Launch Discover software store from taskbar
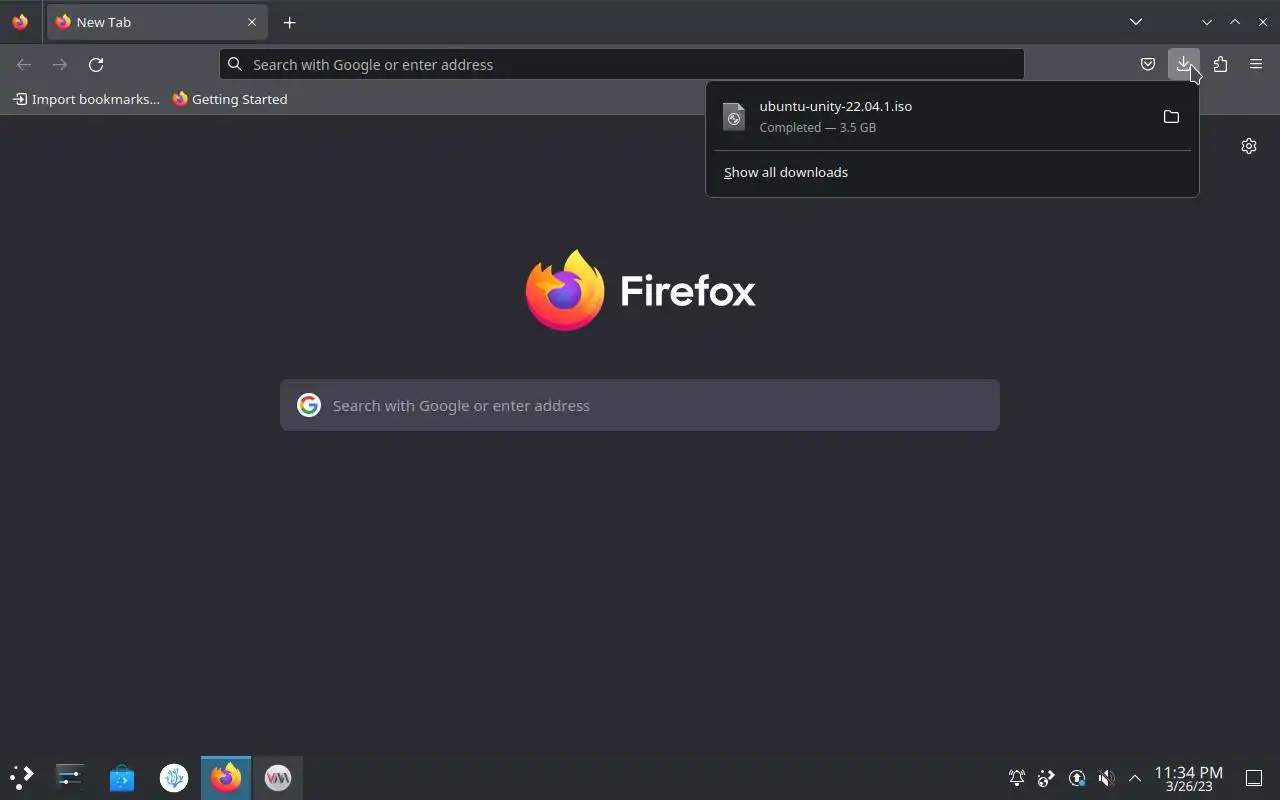Image resolution: width=1280 pixels, height=800 pixels. point(122,777)
